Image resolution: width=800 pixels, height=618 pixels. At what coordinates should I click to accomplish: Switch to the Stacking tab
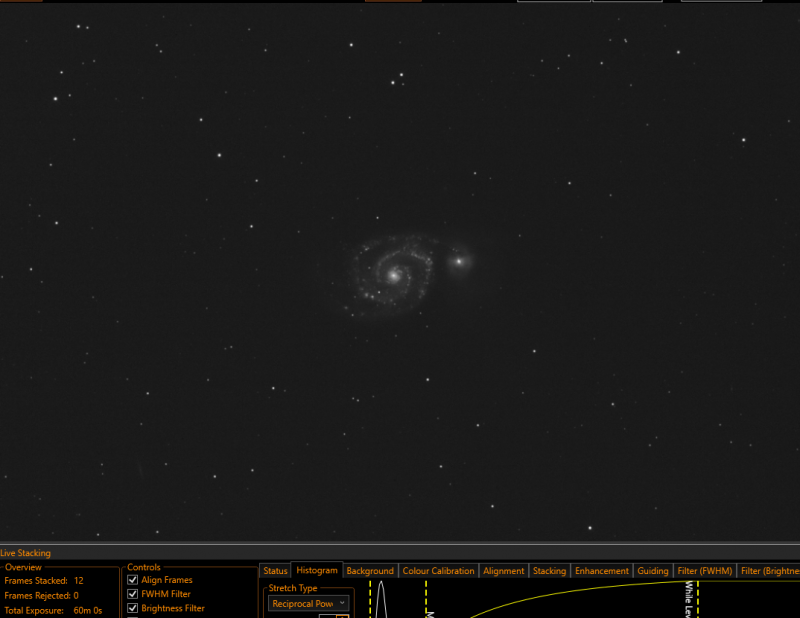click(549, 571)
